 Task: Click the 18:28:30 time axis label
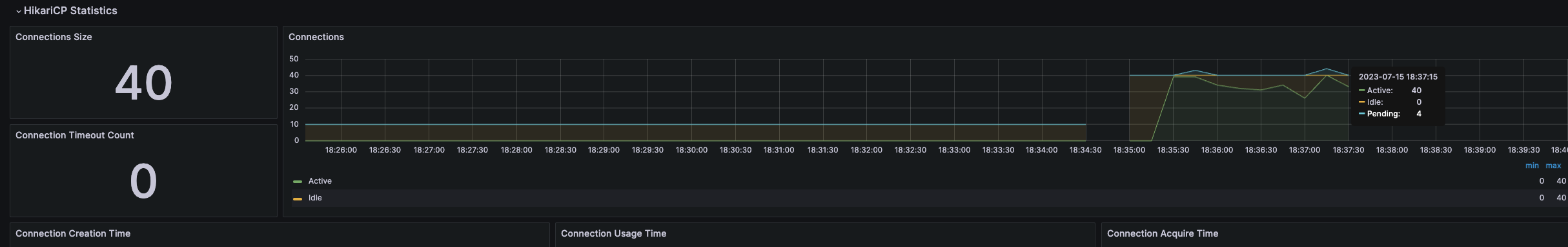[560, 150]
